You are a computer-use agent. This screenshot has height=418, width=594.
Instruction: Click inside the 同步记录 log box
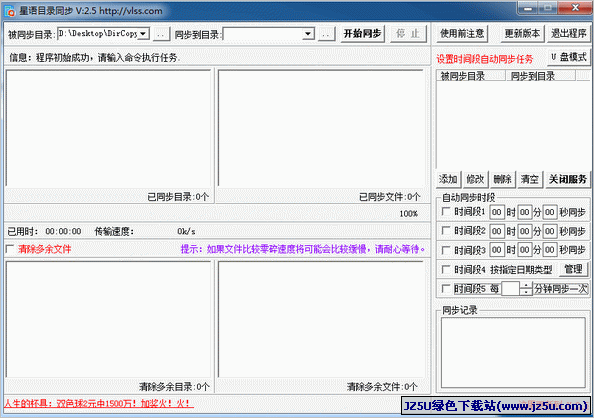513,352
